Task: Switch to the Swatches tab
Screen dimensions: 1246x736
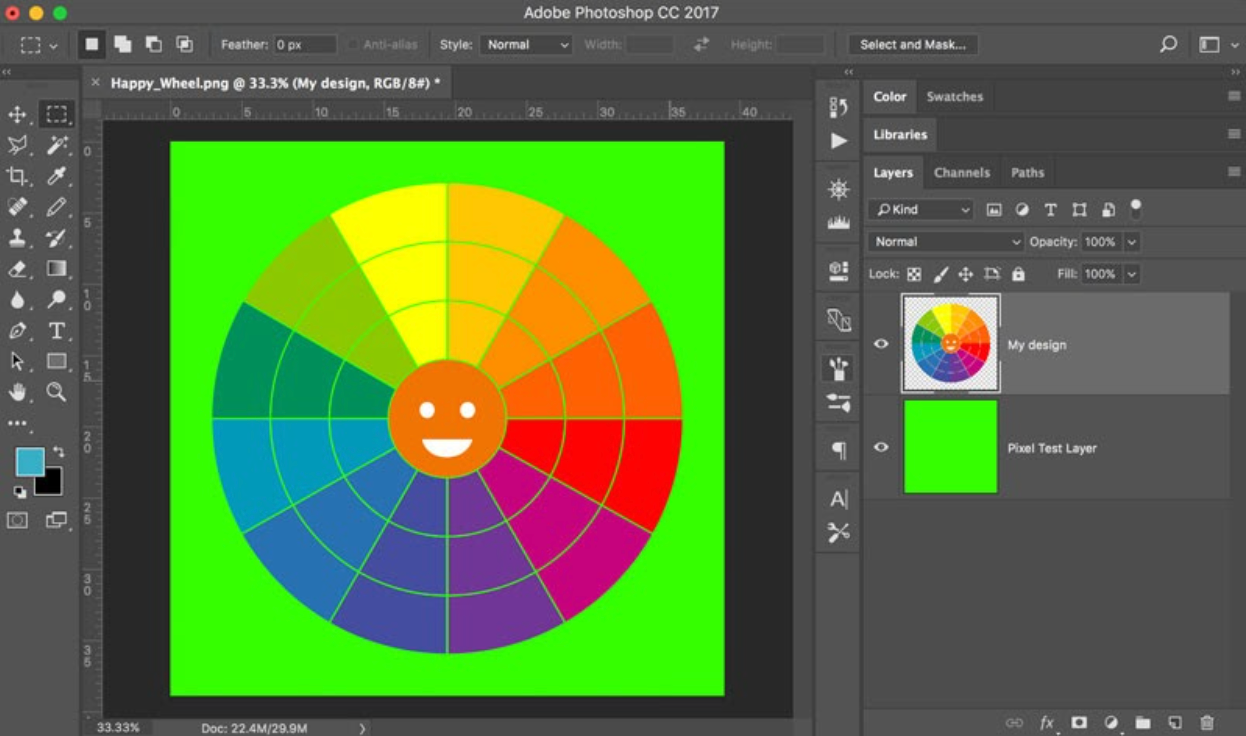Action: click(x=955, y=97)
